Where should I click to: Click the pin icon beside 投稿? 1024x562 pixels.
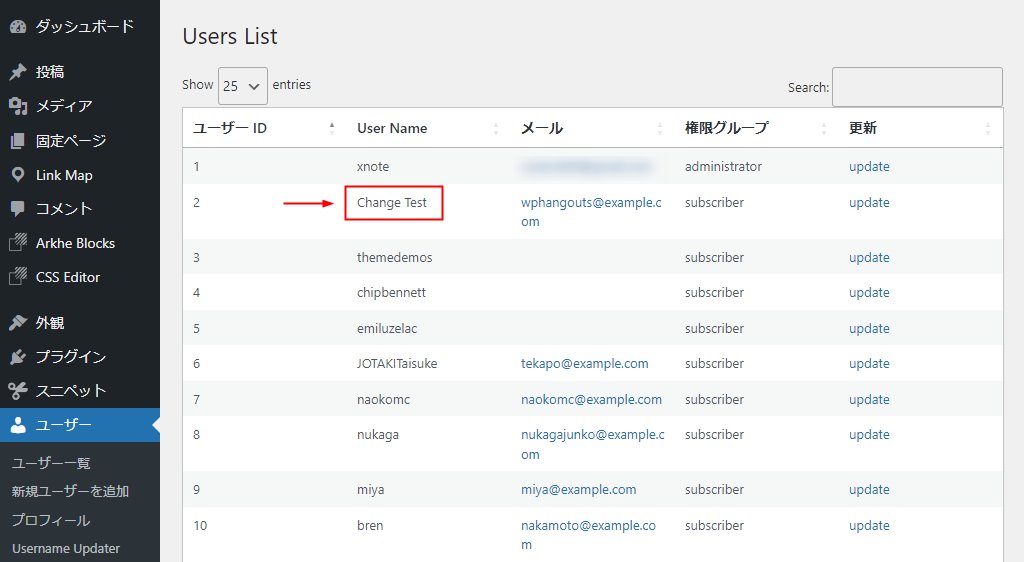[x=18, y=72]
